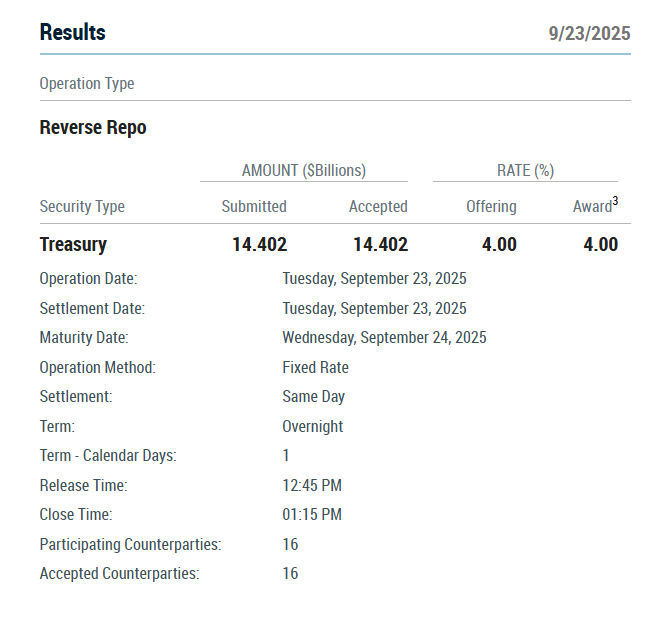Image resolution: width=671 pixels, height=618 pixels.
Task: Click the Operation Date: label
Action: pyautogui.click(x=89, y=279)
